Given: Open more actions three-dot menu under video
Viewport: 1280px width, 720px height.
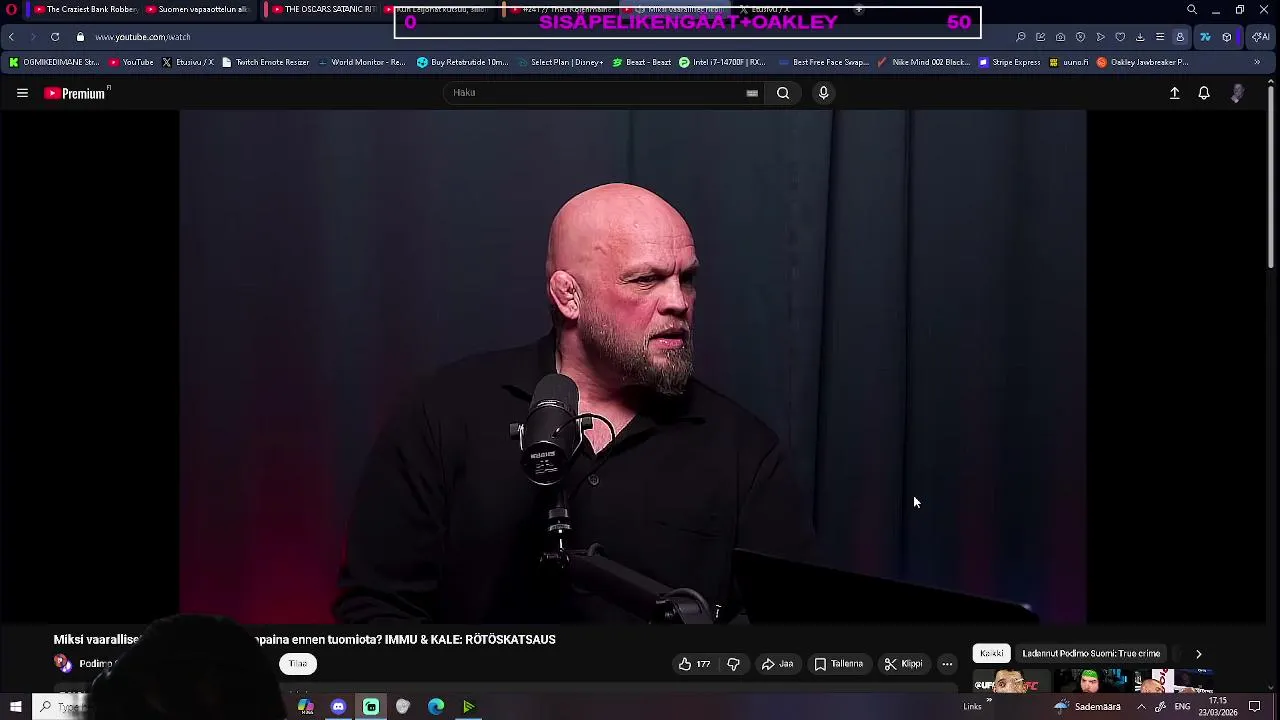Looking at the screenshot, I should [x=947, y=664].
